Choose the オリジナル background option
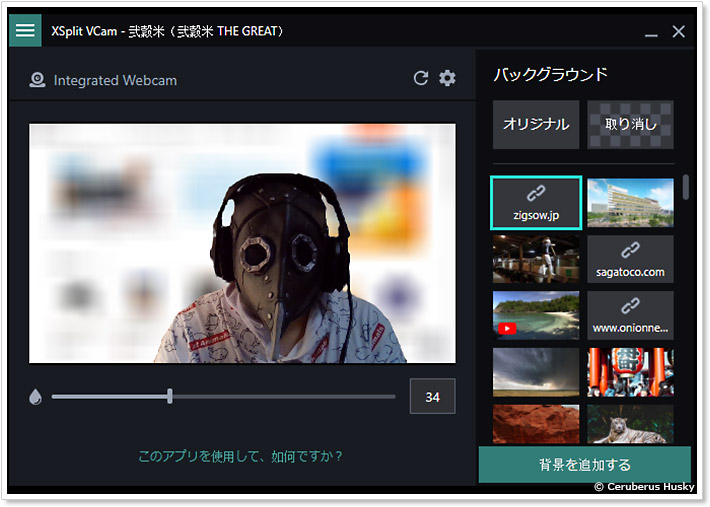Viewport: 710px width, 507px height. [536, 124]
